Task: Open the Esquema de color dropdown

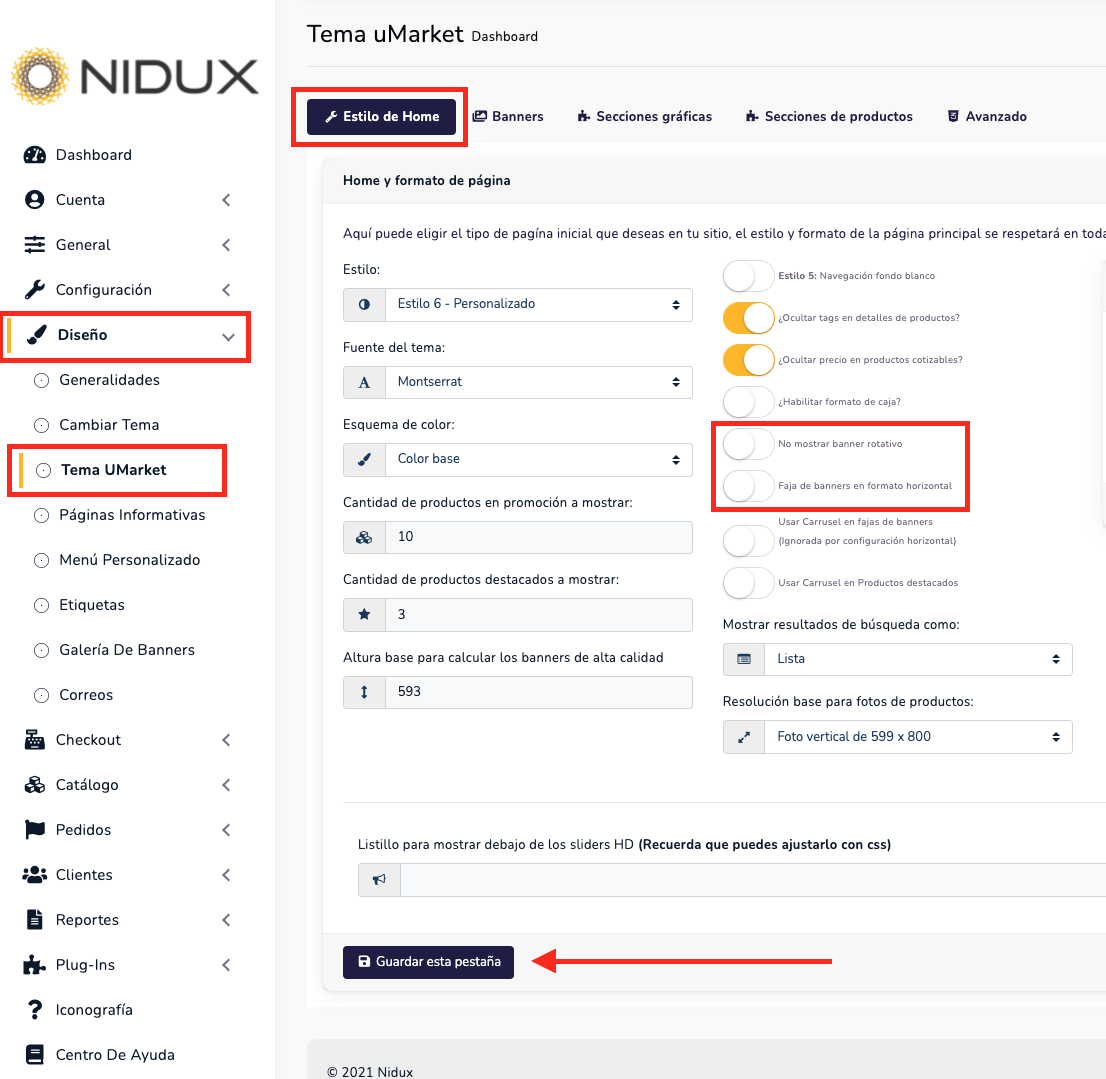Action: [539, 460]
